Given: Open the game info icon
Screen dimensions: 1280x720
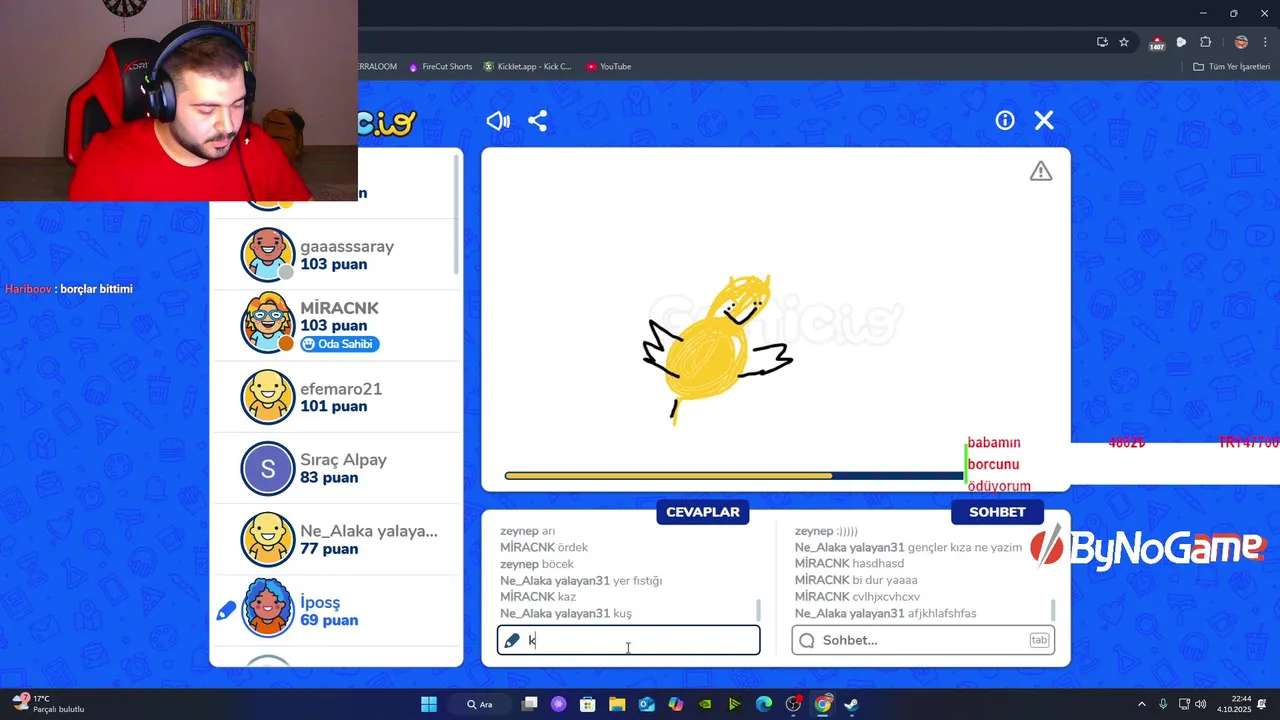Looking at the screenshot, I should pyautogui.click(x=1005, y=120).
